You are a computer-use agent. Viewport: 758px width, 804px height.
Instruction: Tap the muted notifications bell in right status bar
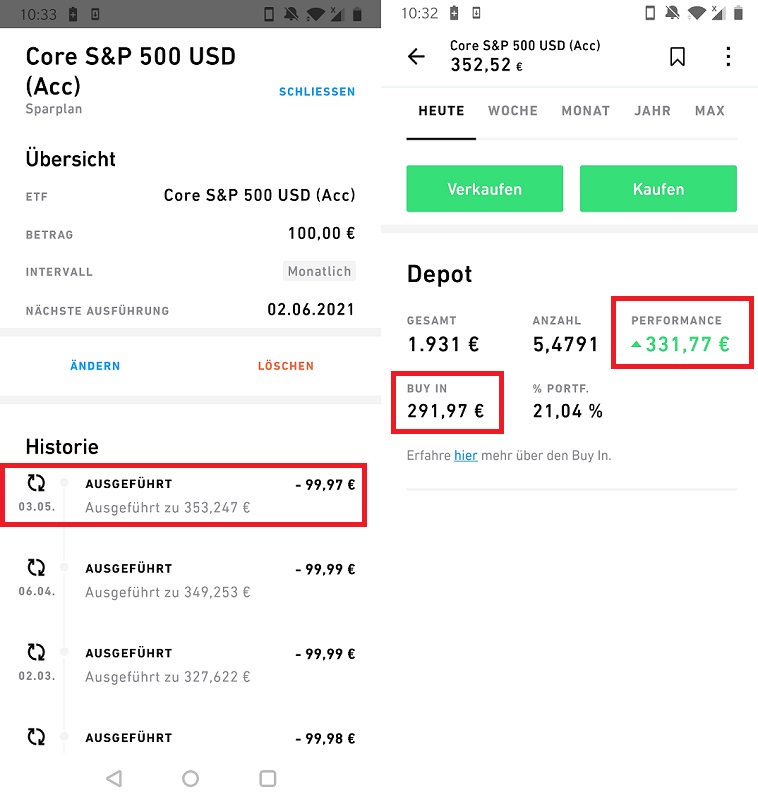[672, 13]
